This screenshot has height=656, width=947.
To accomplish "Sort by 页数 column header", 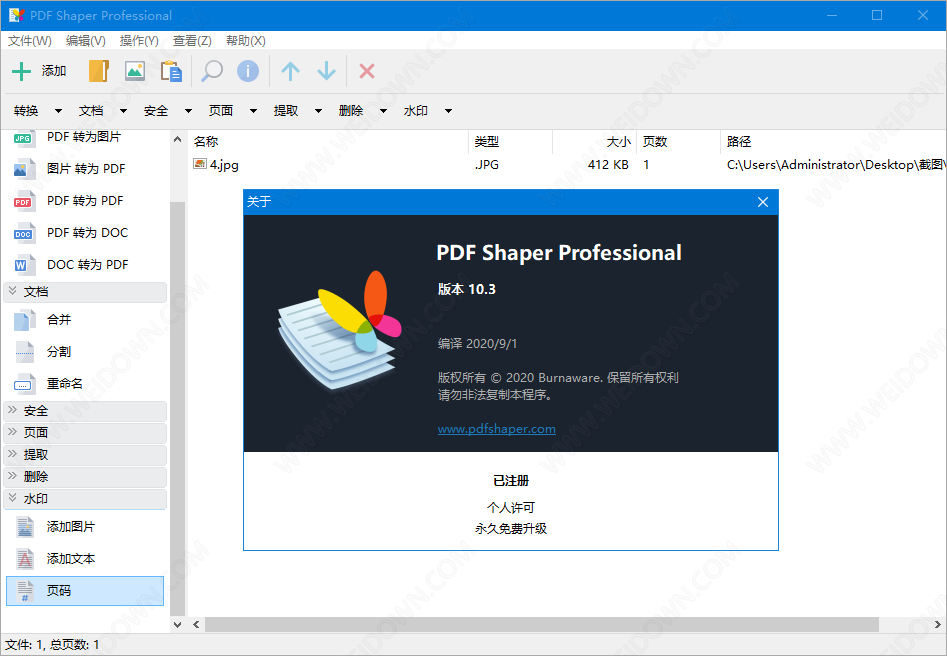I will tap(678, 141).
